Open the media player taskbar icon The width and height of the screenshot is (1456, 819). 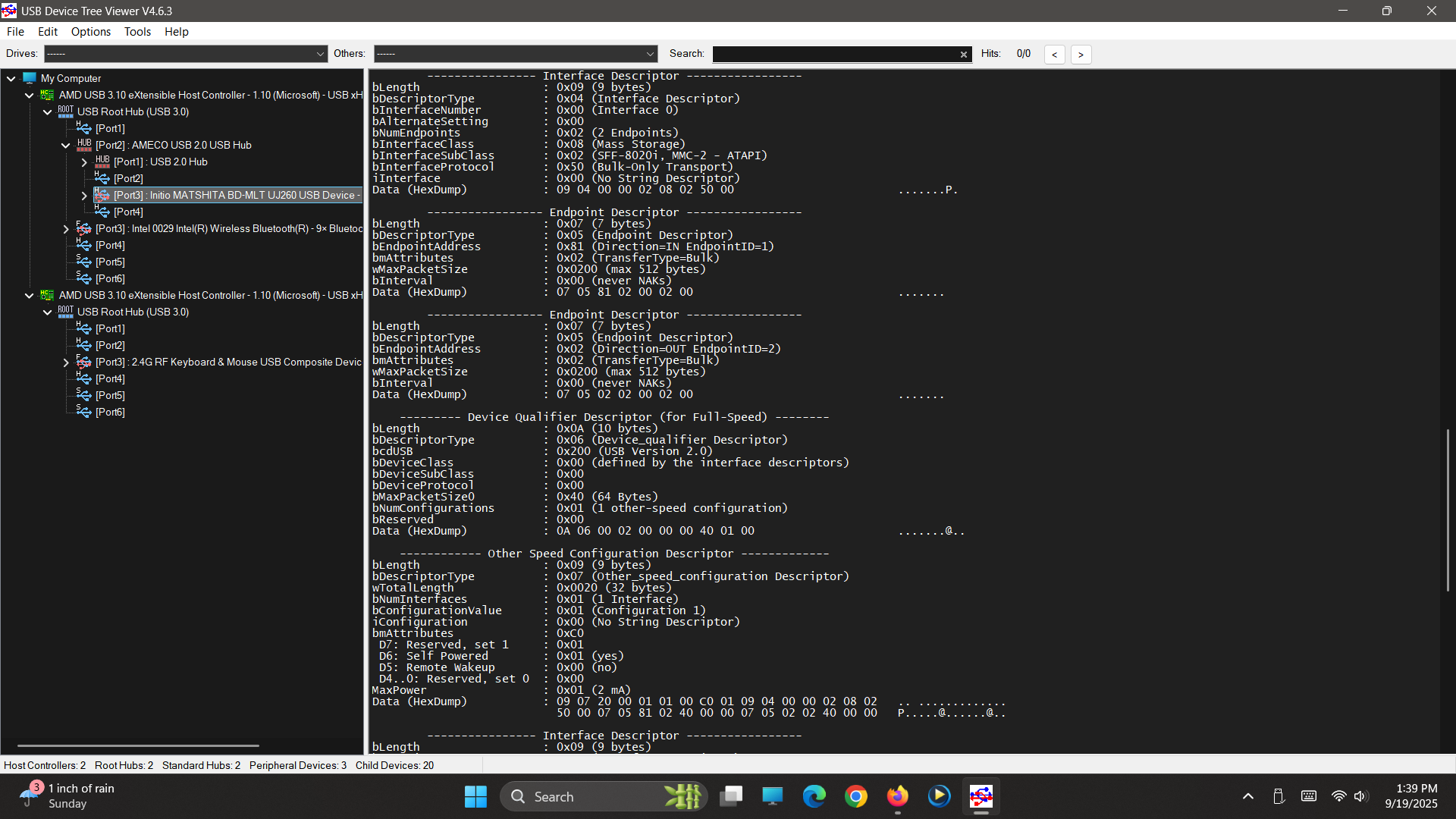940,796
